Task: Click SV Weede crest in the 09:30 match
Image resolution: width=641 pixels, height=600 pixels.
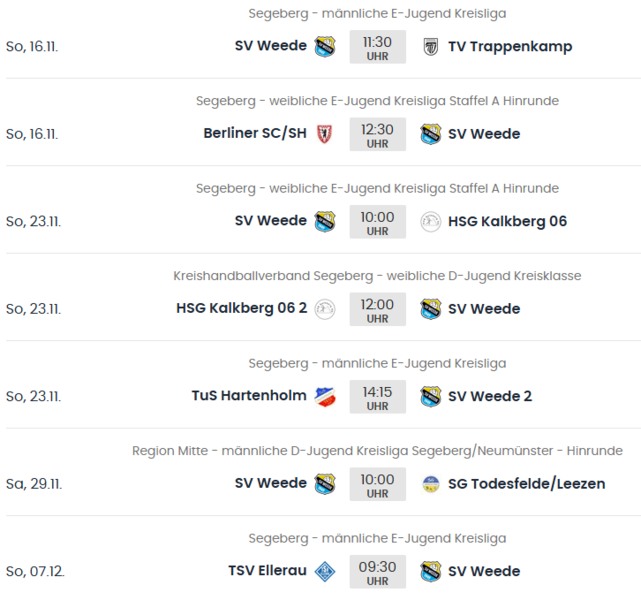Action: 431,571
